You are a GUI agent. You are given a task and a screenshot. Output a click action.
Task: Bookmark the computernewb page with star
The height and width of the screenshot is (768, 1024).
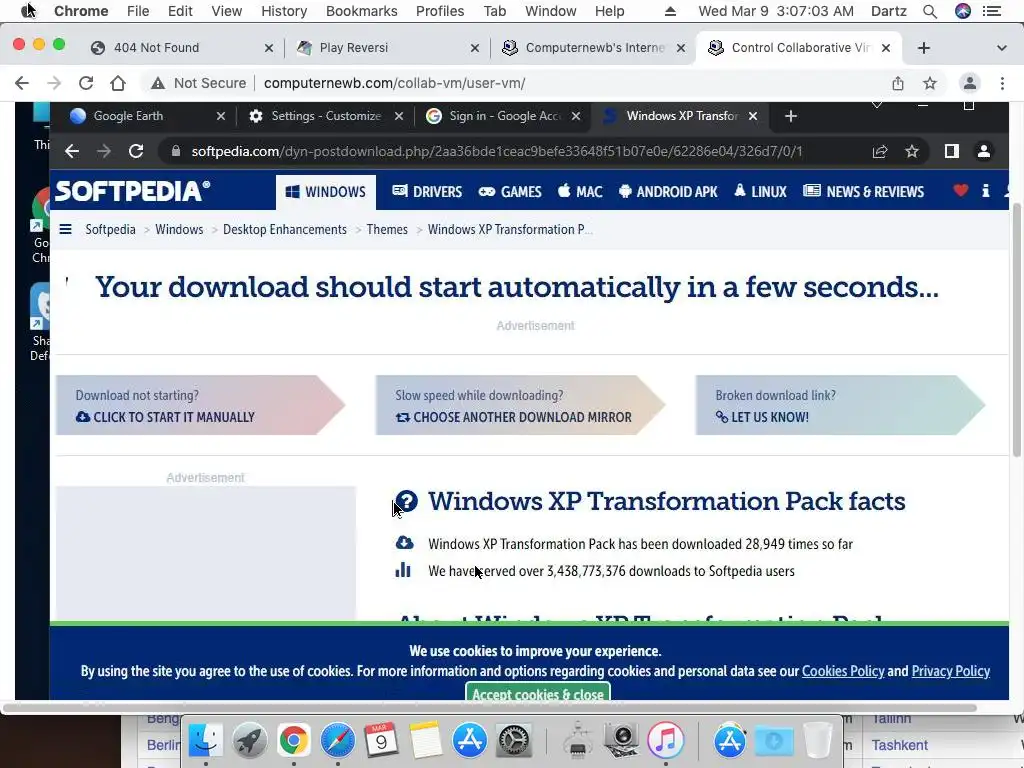click(x=930, y=83)
